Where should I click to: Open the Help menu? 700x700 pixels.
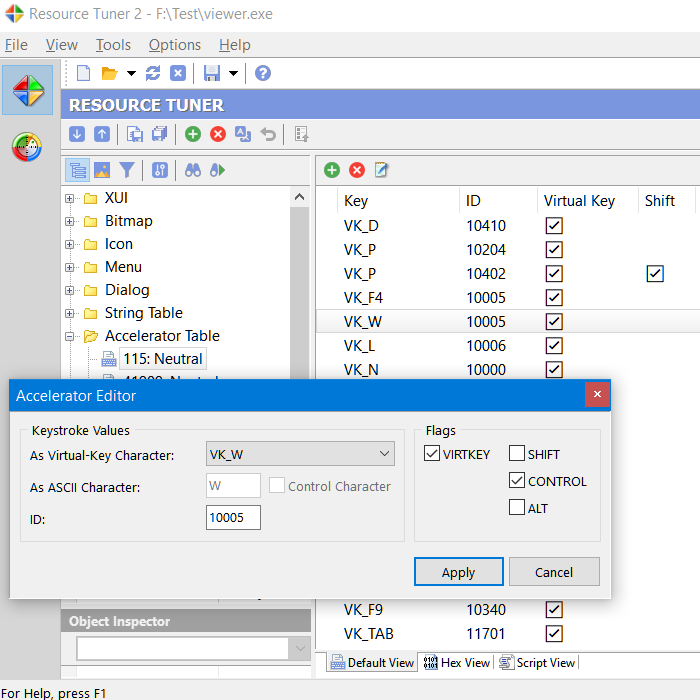tap(235, 45)
